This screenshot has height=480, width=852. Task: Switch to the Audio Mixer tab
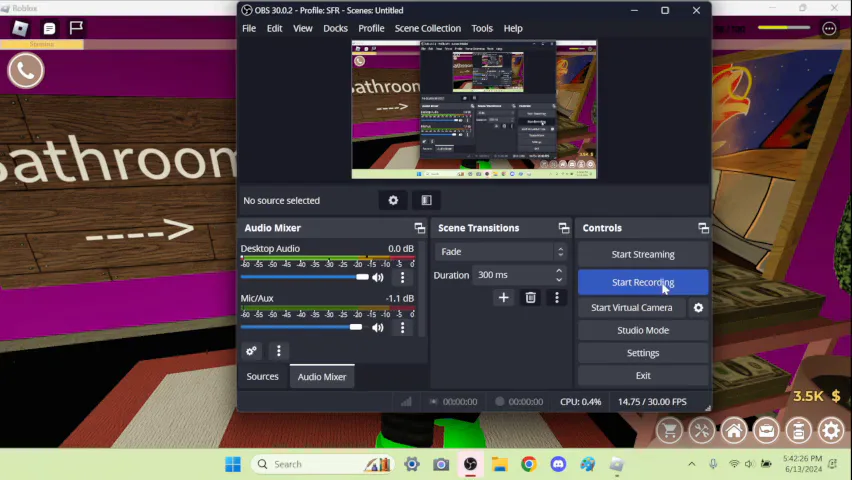coord(322,377)
